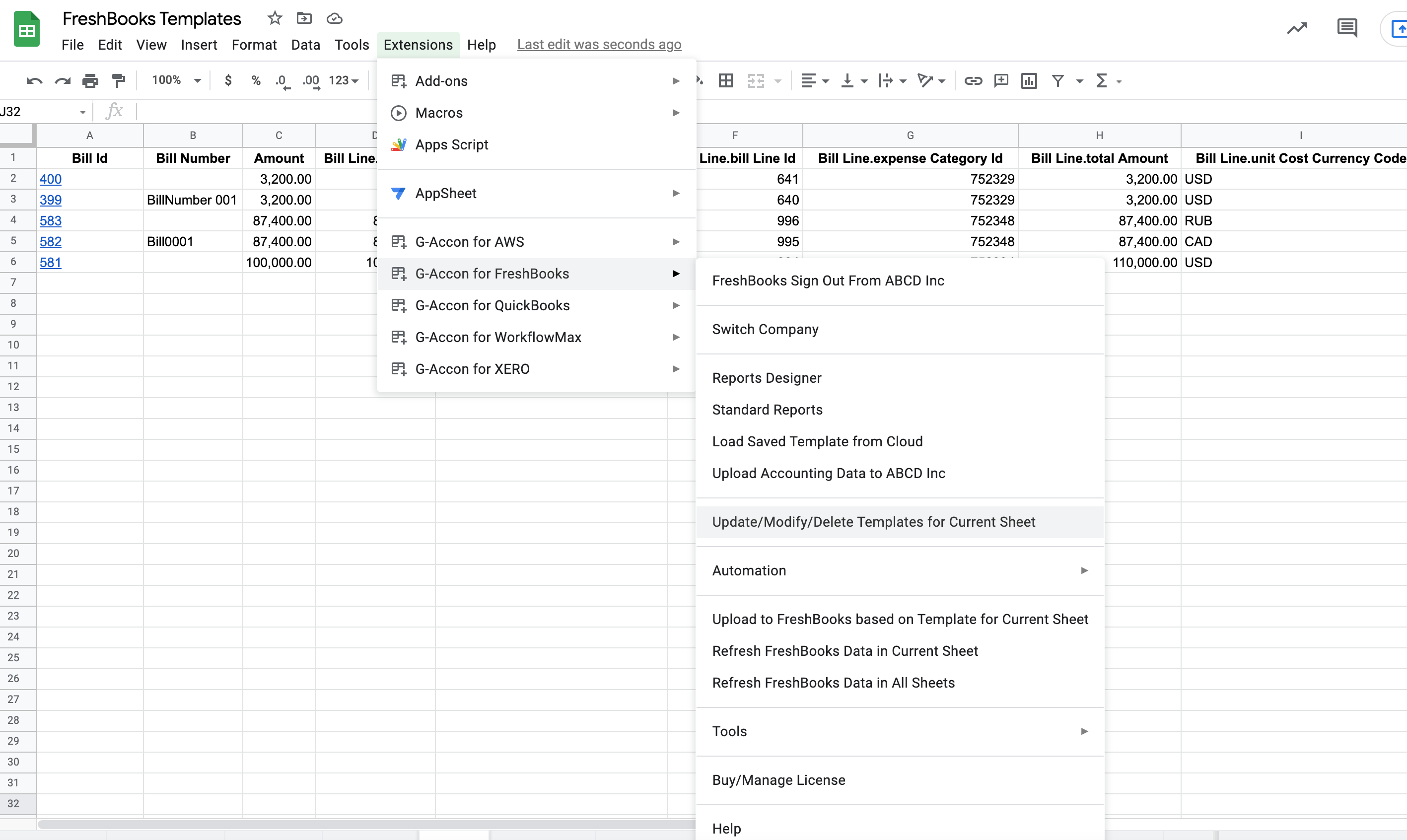
Task: Expand the Macros submenu
Action: 536,113
